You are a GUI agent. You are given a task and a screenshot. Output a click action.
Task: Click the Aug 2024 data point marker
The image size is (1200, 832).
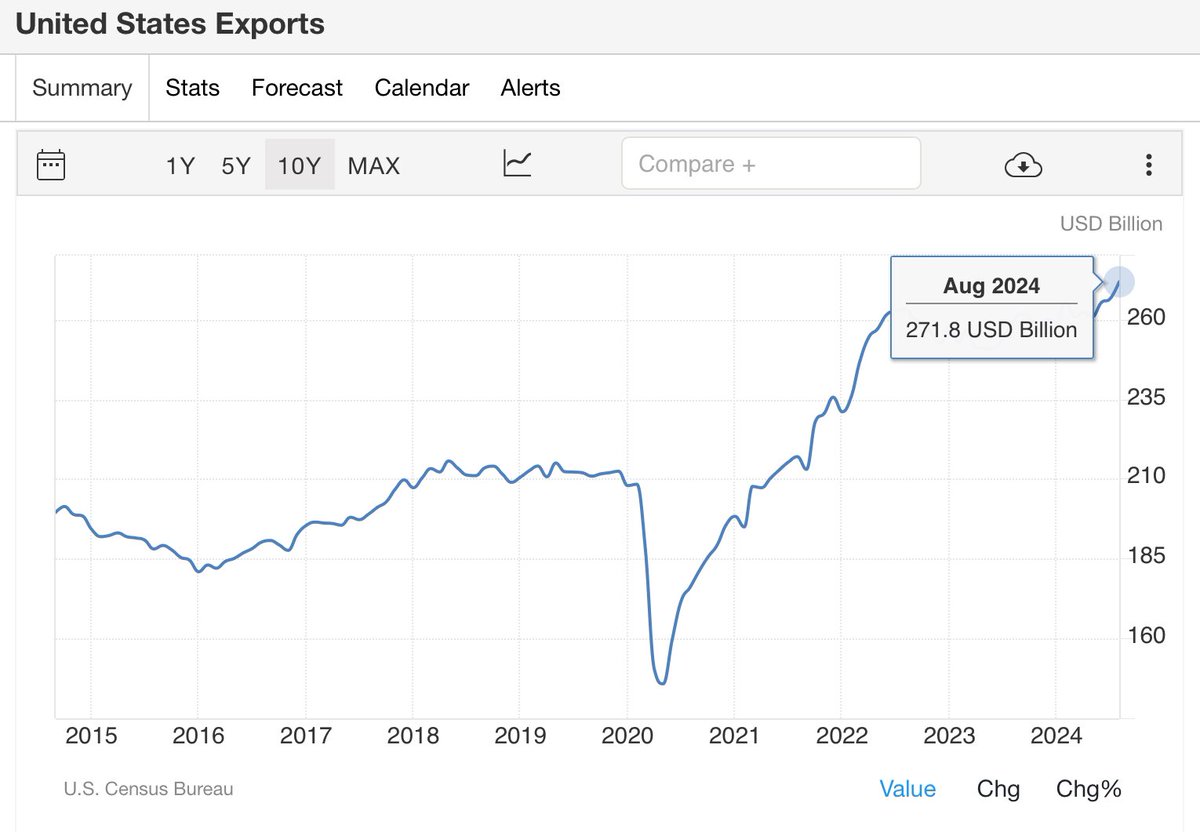pos(1120,282)
